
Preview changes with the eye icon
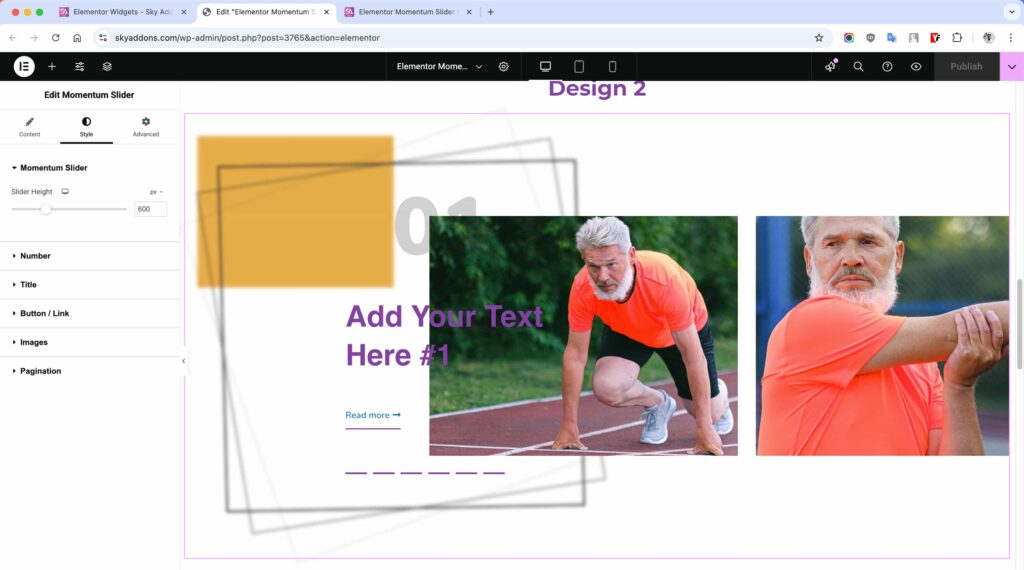tap(916, 66)
